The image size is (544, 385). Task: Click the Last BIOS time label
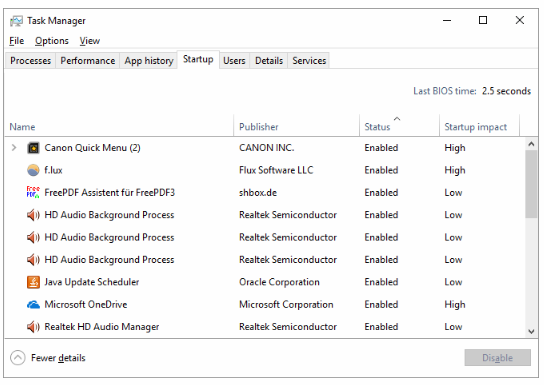point(445,91)
